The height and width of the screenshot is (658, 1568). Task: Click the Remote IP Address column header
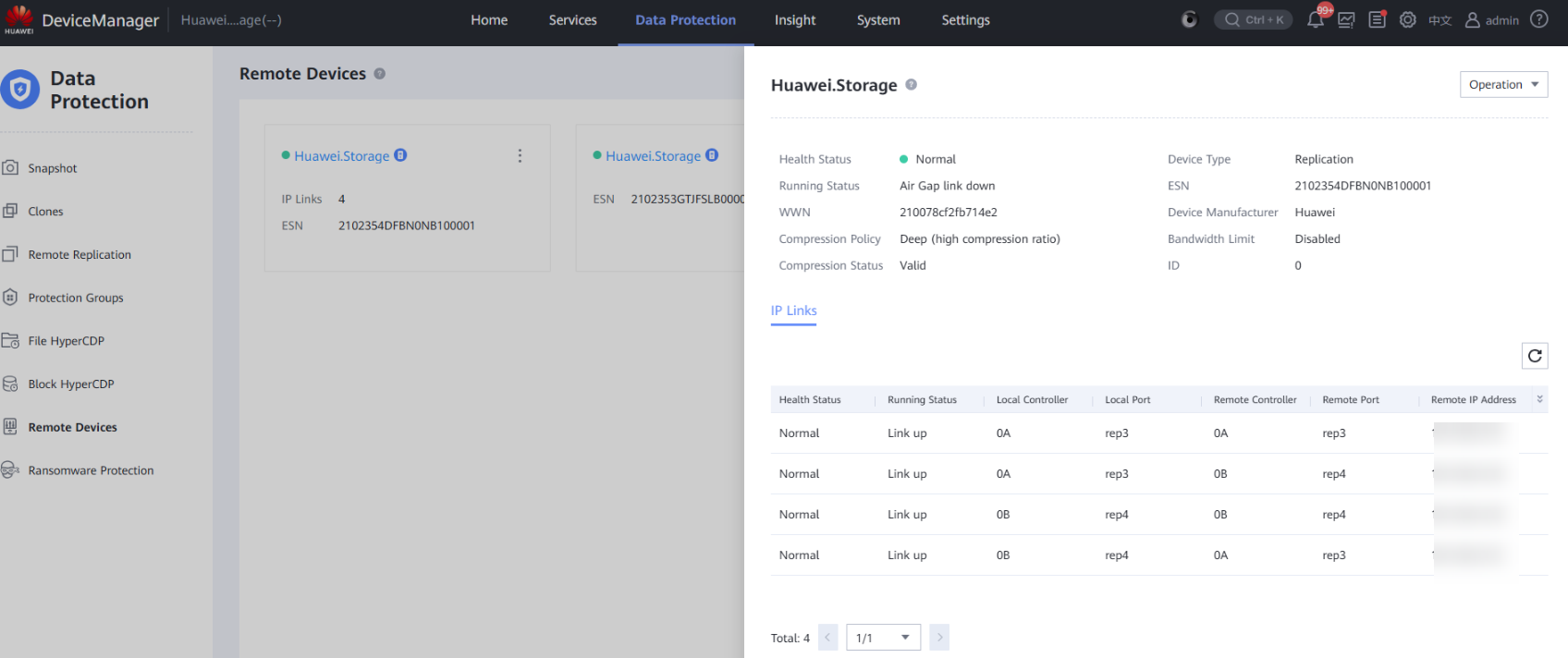click(x=1474, y=400)
